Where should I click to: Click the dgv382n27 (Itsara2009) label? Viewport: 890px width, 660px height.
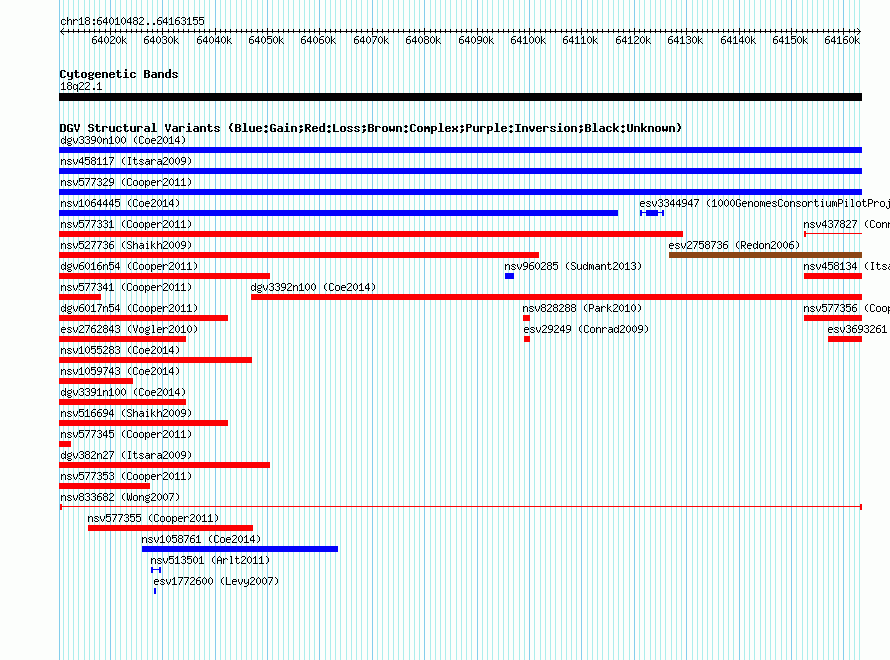[x=126, y=455]
